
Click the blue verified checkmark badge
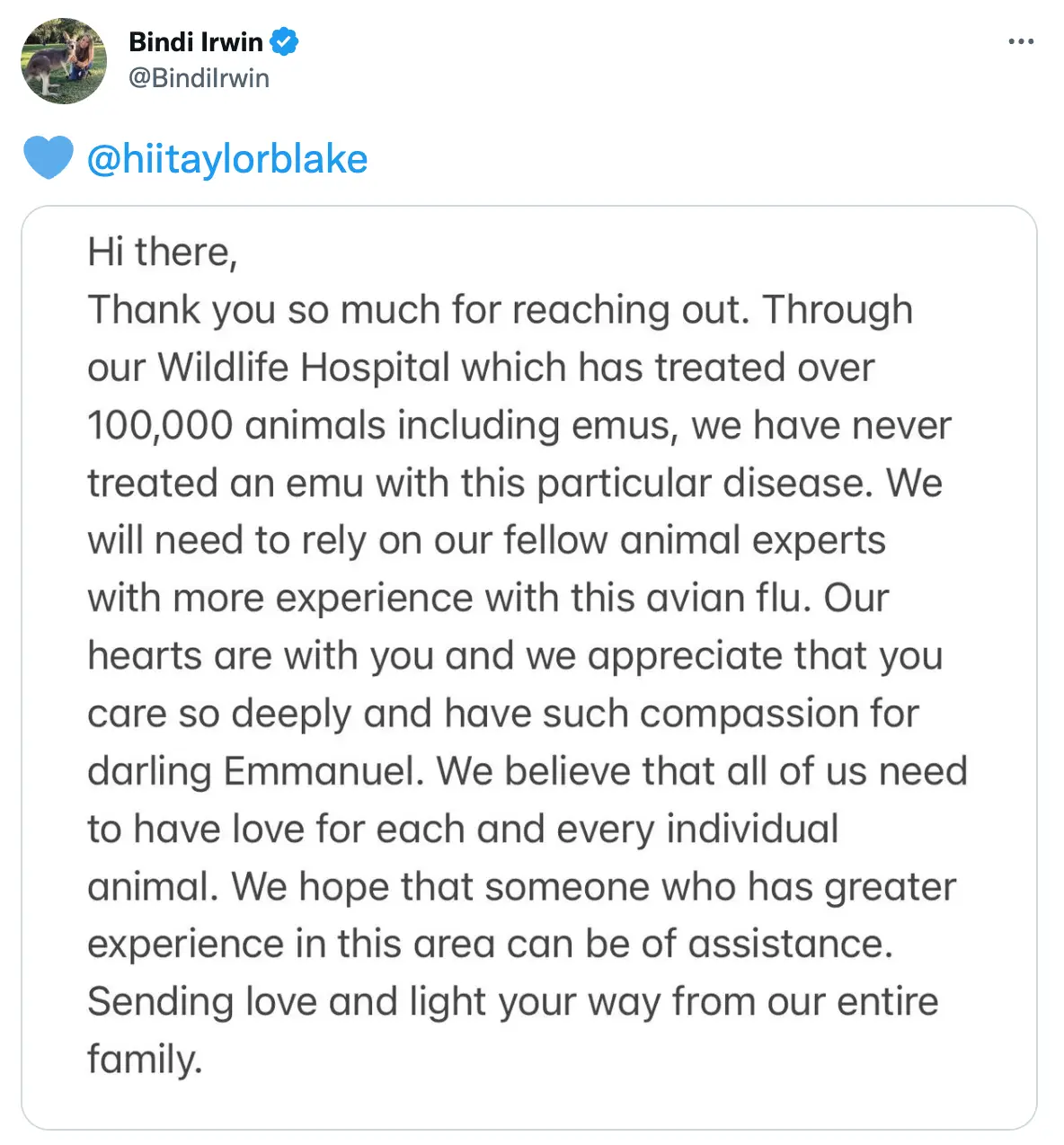pos(285,41)
